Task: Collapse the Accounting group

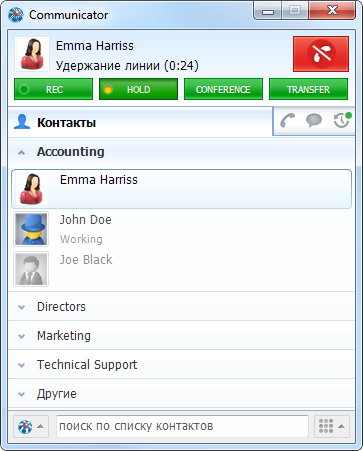Action: tap(181, 152)
